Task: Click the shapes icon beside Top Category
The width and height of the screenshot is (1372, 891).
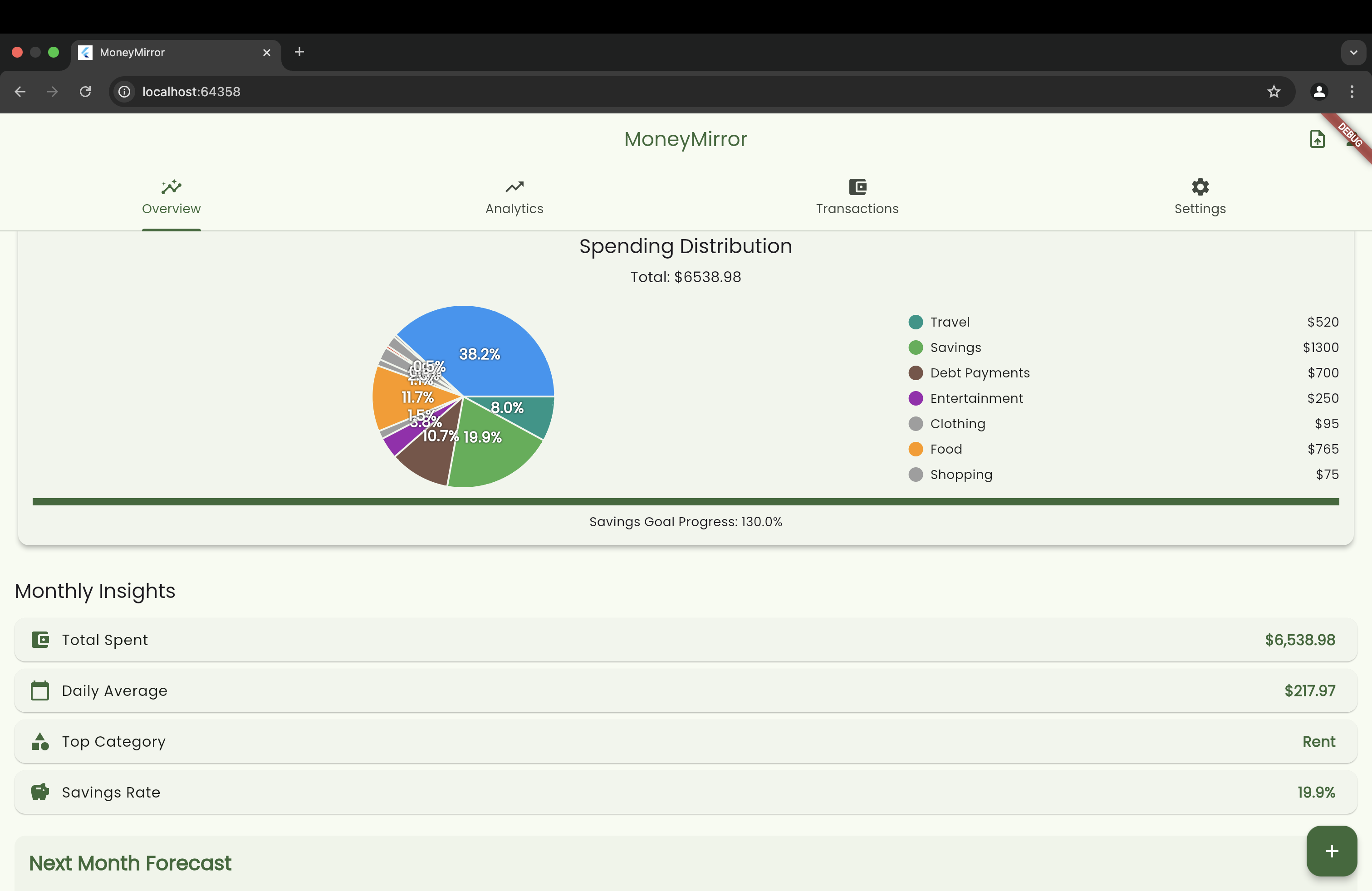Action: coord(40,741)
